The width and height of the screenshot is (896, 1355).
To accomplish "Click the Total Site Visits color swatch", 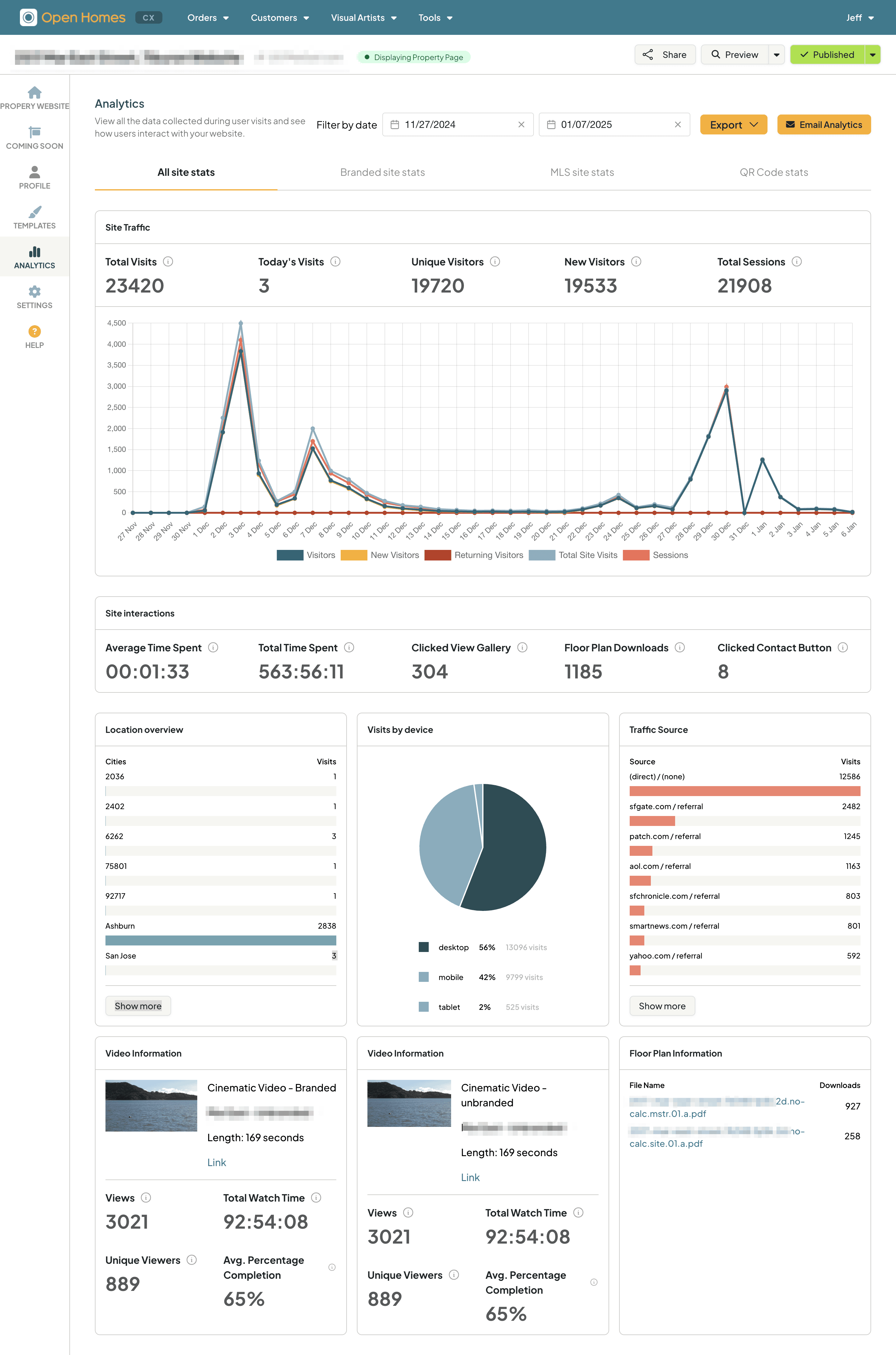I will pyautogui.click(x=542, y=555).
